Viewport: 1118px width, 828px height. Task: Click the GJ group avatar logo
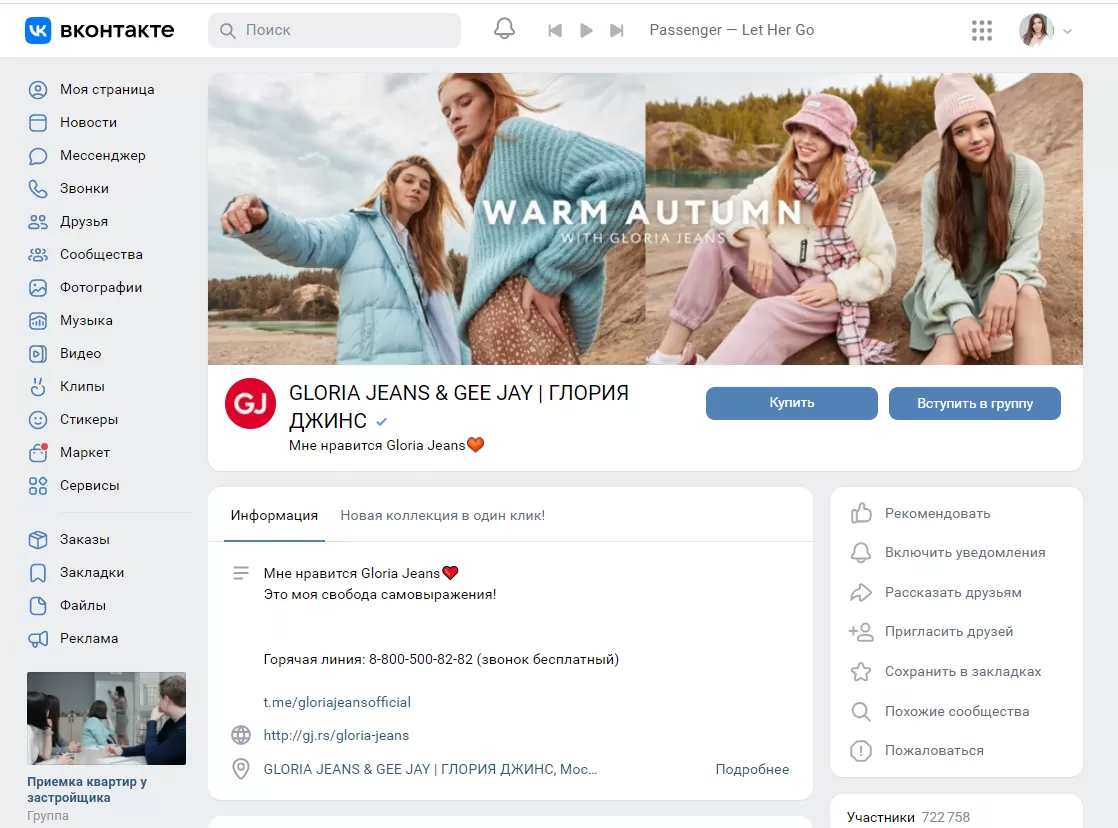(250, 404)
